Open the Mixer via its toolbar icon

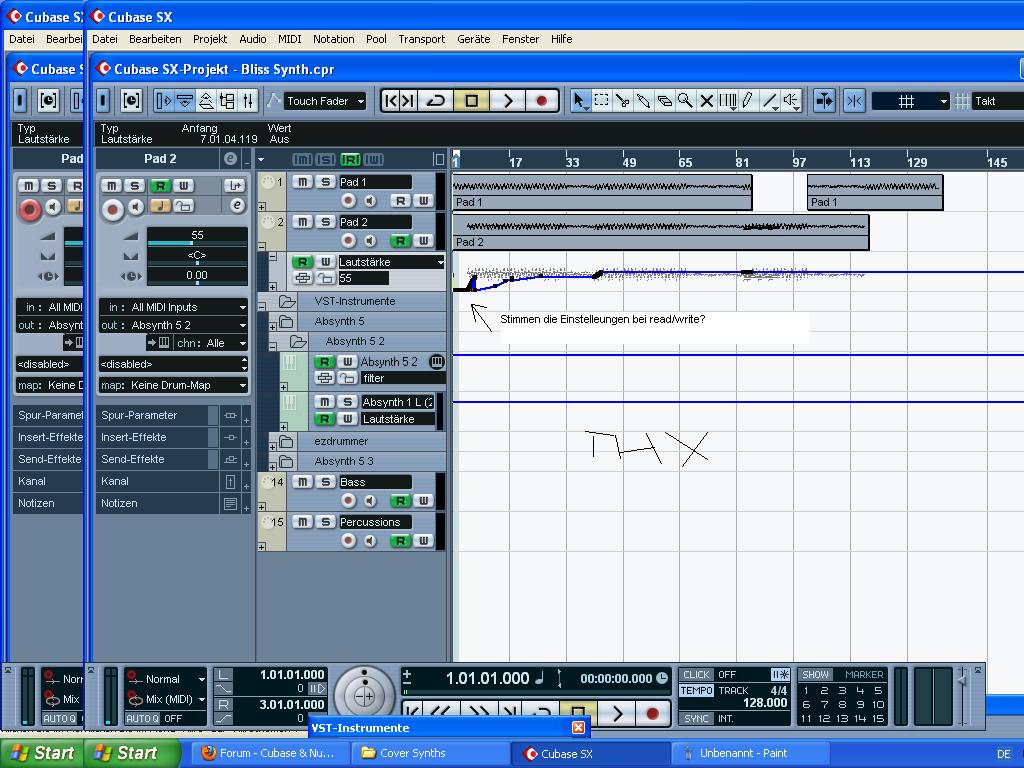coord(248,101)
